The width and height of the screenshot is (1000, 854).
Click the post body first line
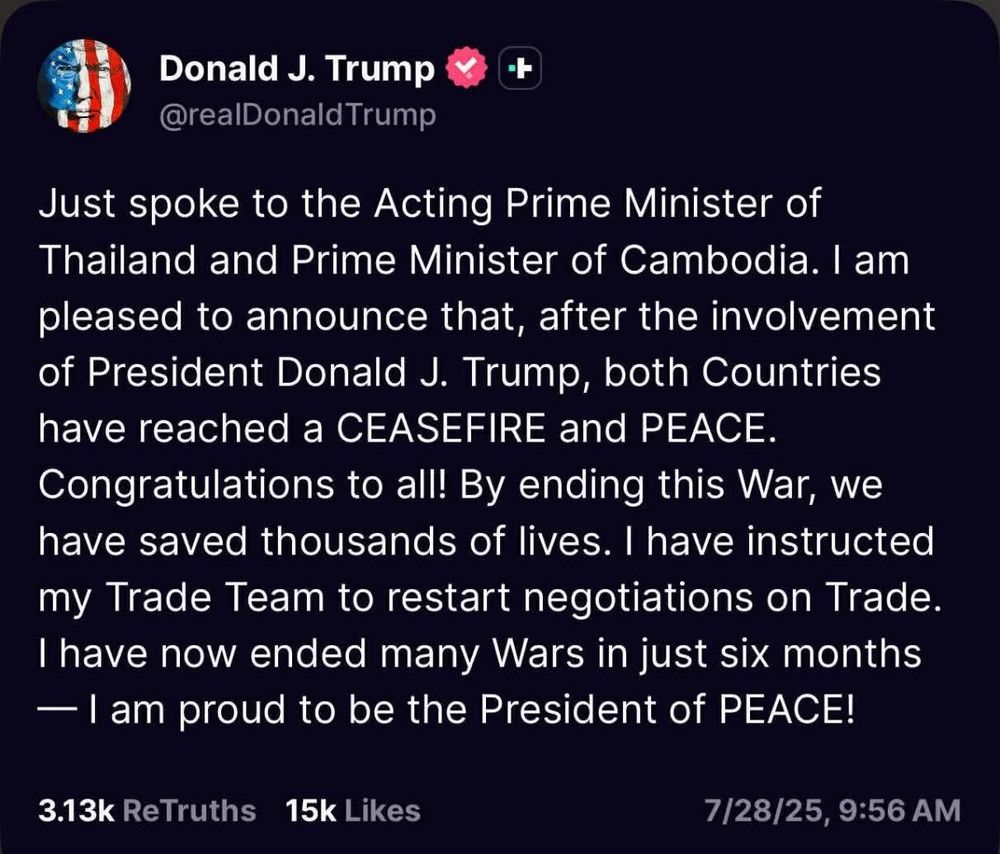point(430,204)
